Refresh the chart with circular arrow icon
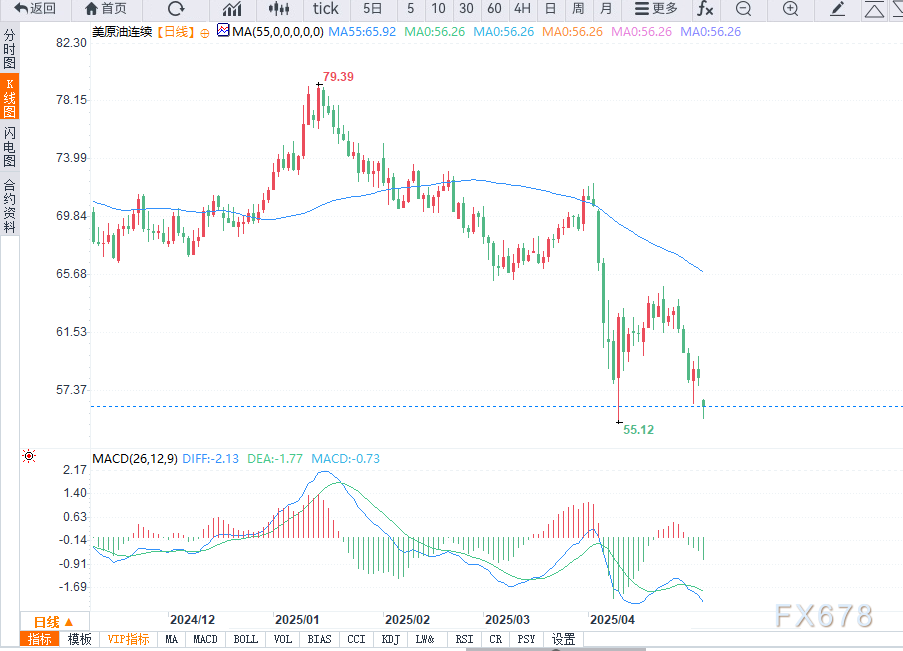The height and width of the screenshot is (651, 903). click(176, 9)
